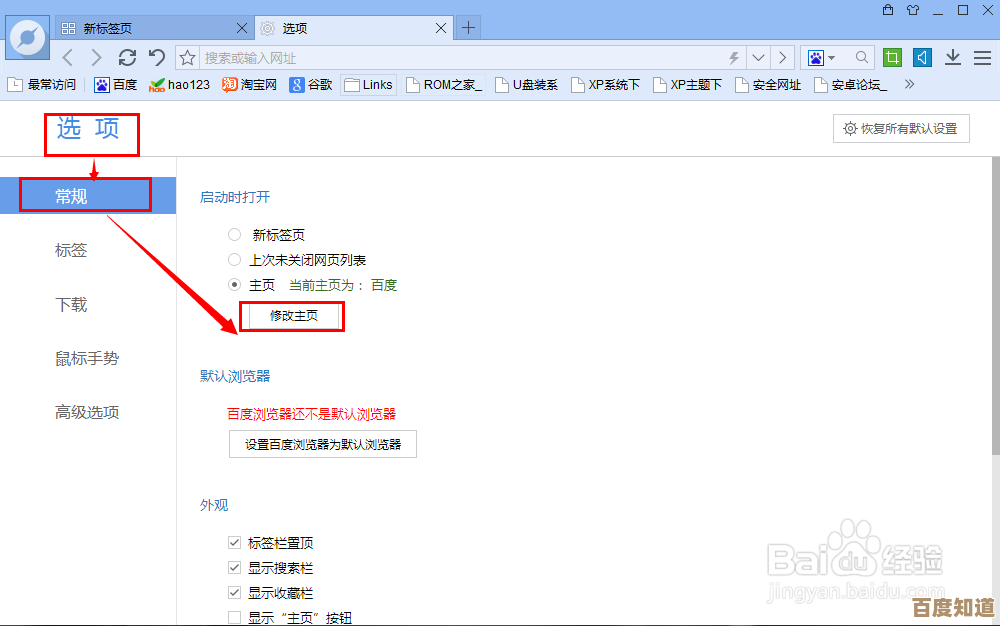Select the 新标签页 startup radio button
1000x626 pixels.
(234, 234)
